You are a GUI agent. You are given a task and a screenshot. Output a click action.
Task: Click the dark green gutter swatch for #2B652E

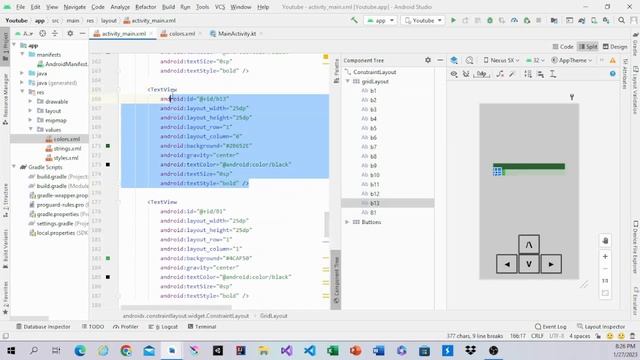tap(108, 146)
